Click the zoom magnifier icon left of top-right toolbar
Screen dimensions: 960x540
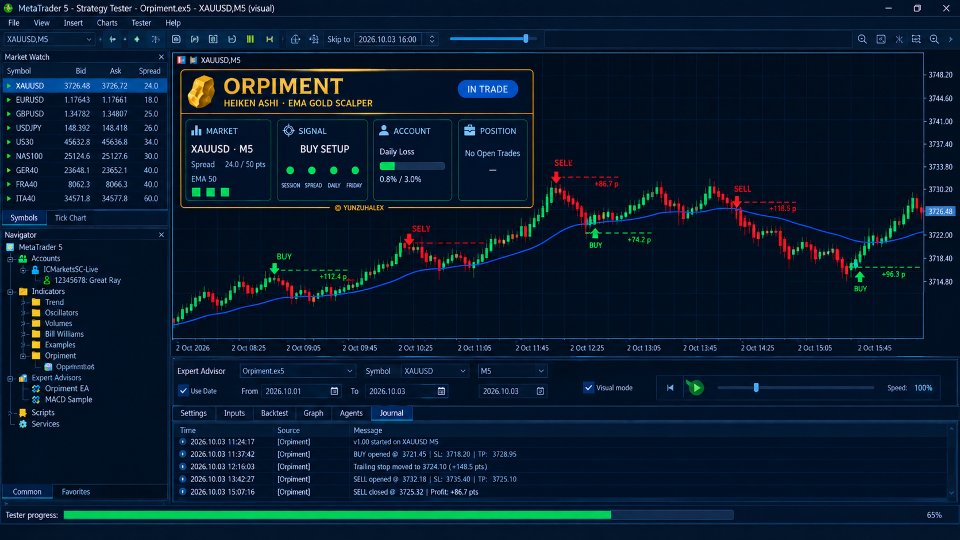tap(862, 39)
